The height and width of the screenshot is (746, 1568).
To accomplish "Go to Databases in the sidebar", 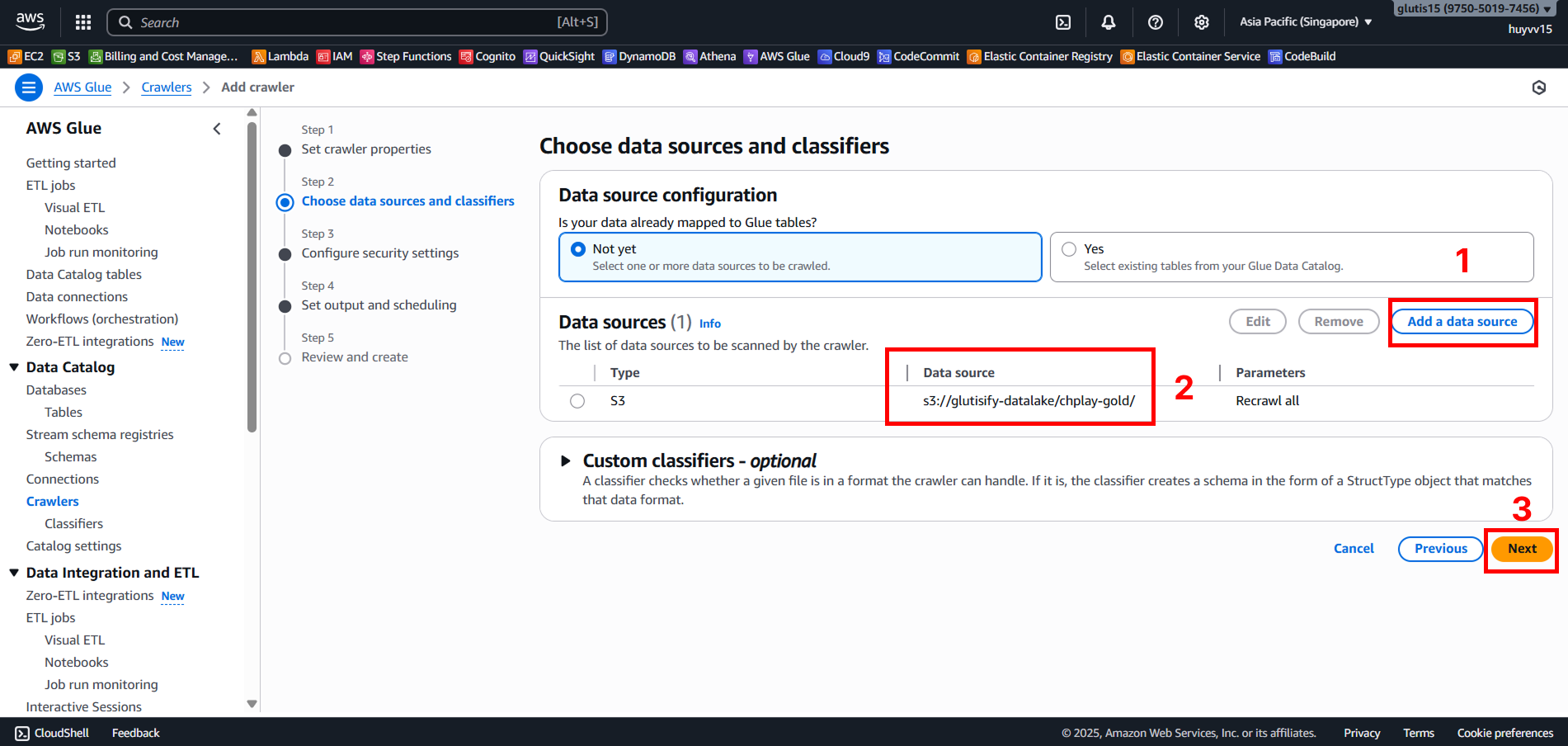I will point(56,390).
